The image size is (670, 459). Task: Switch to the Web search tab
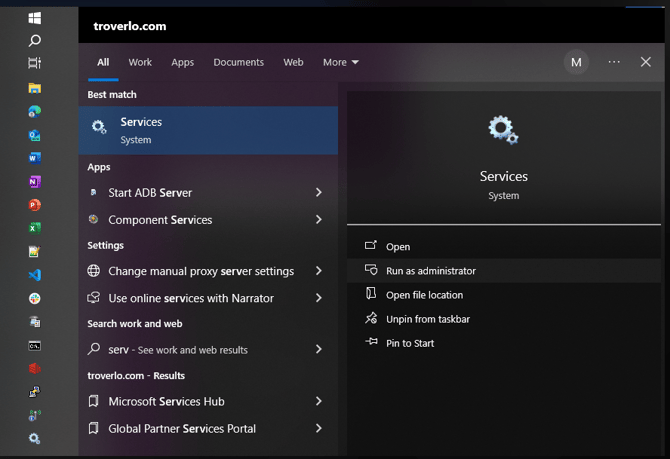pyautogui.click(x=293, y=62)
